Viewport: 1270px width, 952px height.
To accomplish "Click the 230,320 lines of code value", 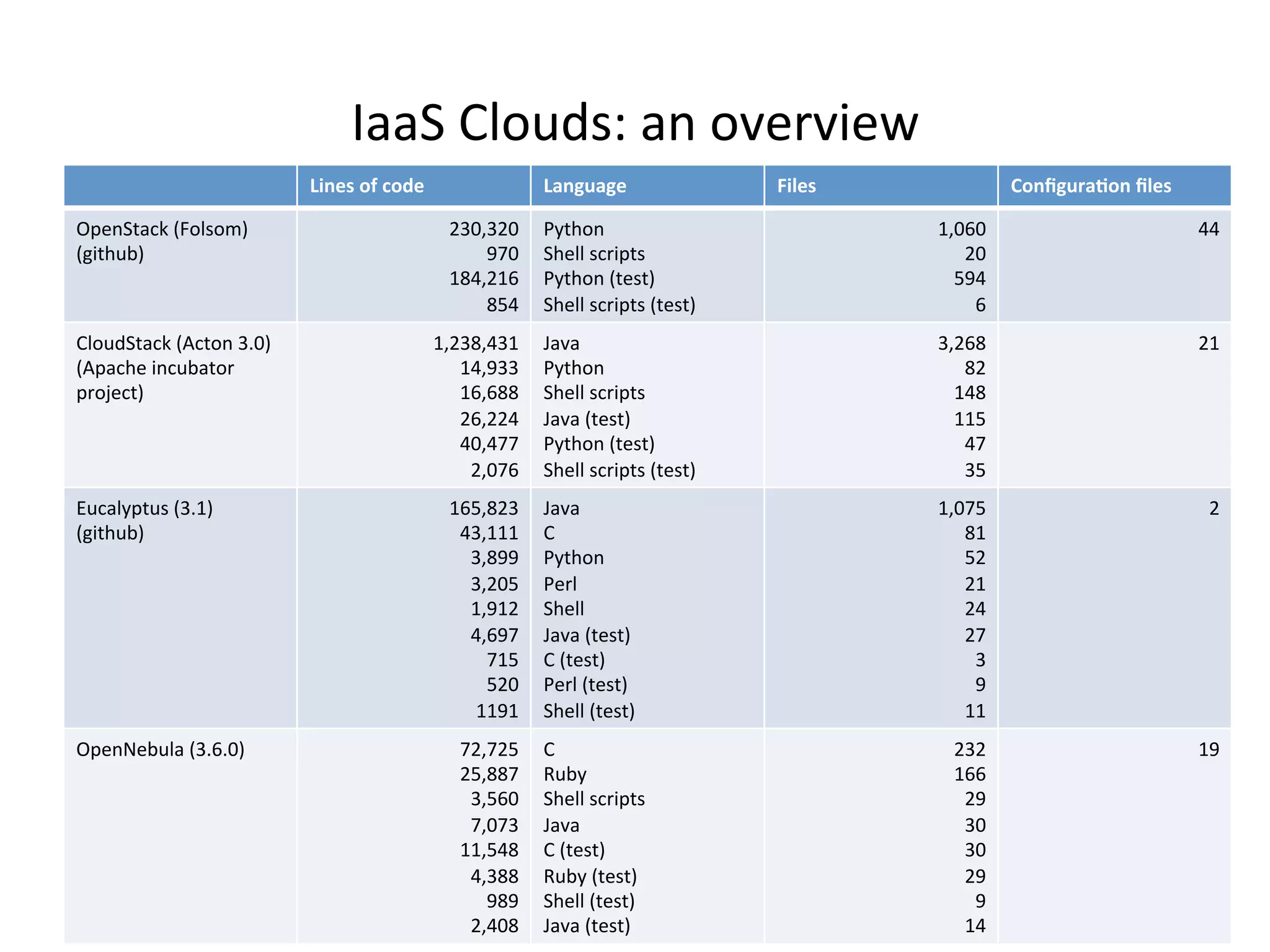I will tap(484, 229).
